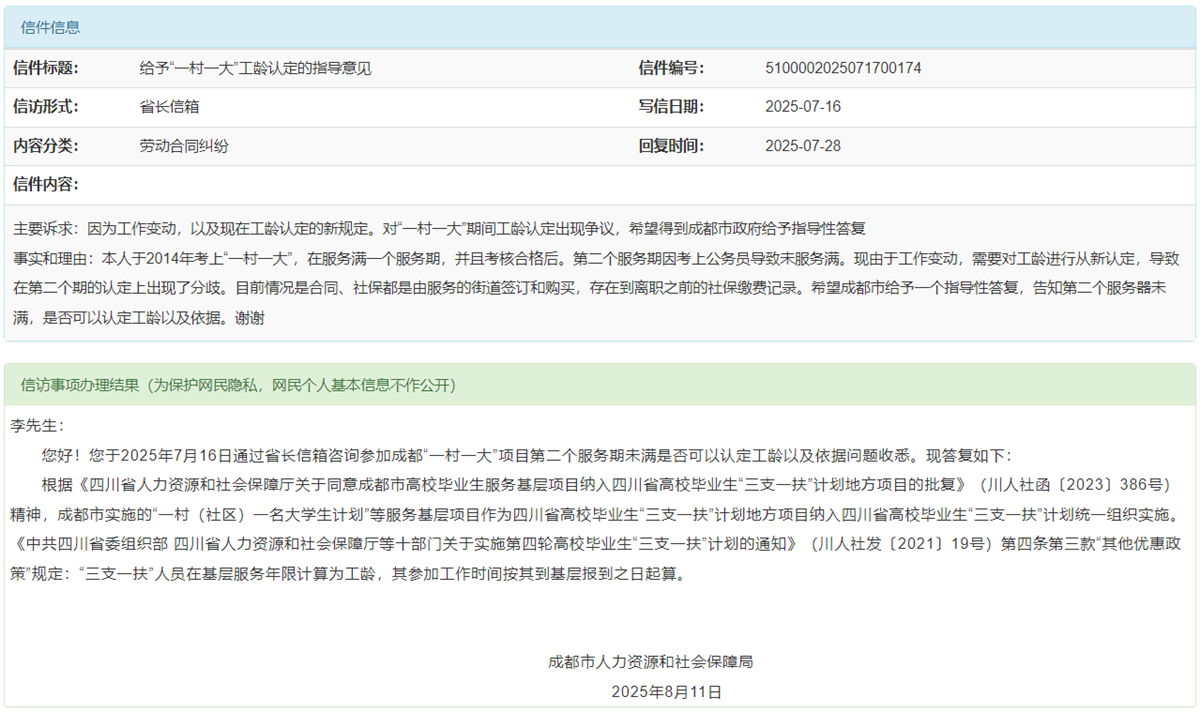Select the 信访形式 field label
1200x712 pixels.
click(x=45, y=107)
